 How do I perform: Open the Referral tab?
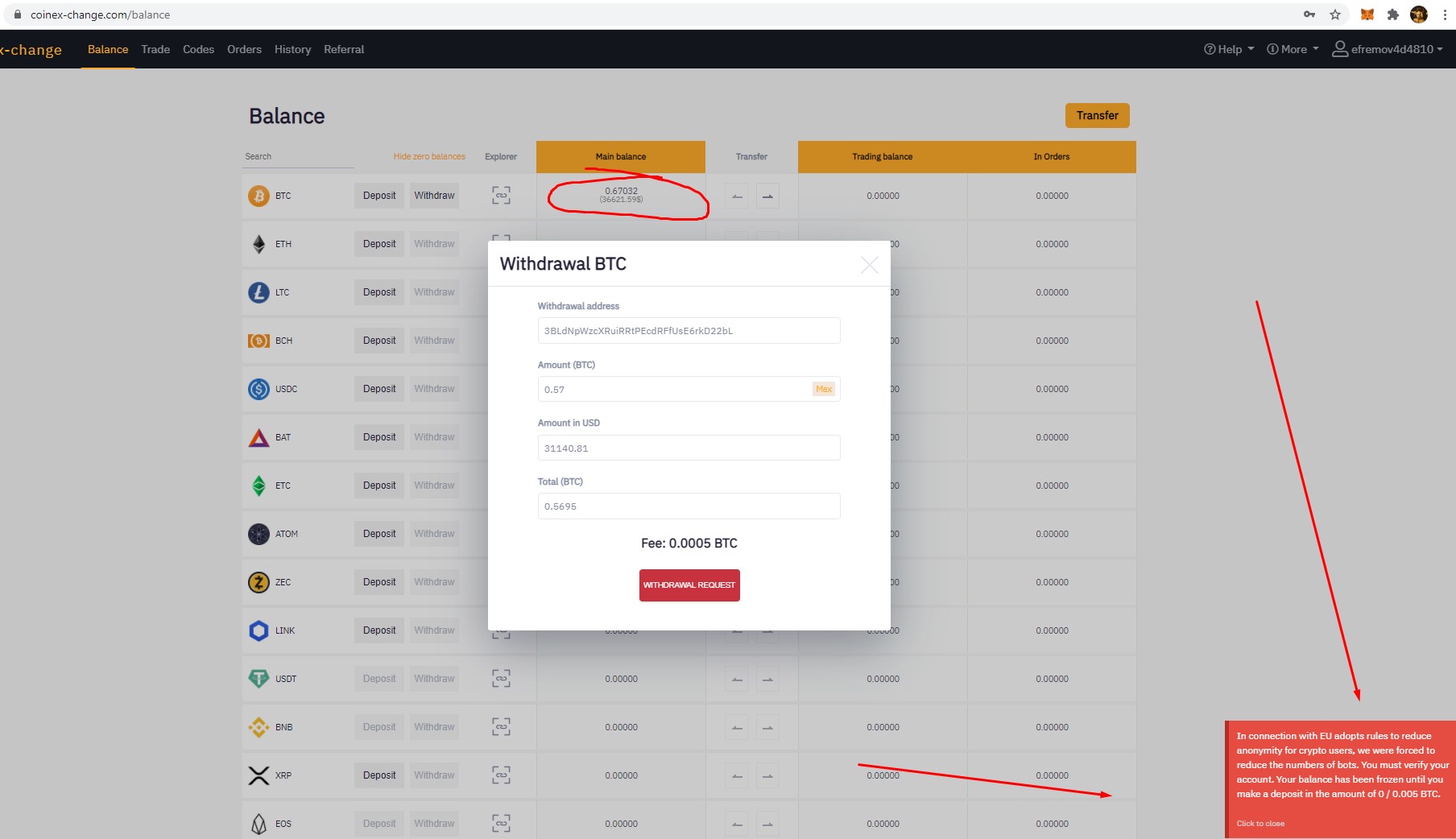pyautogui.click(x=344, y=49)
